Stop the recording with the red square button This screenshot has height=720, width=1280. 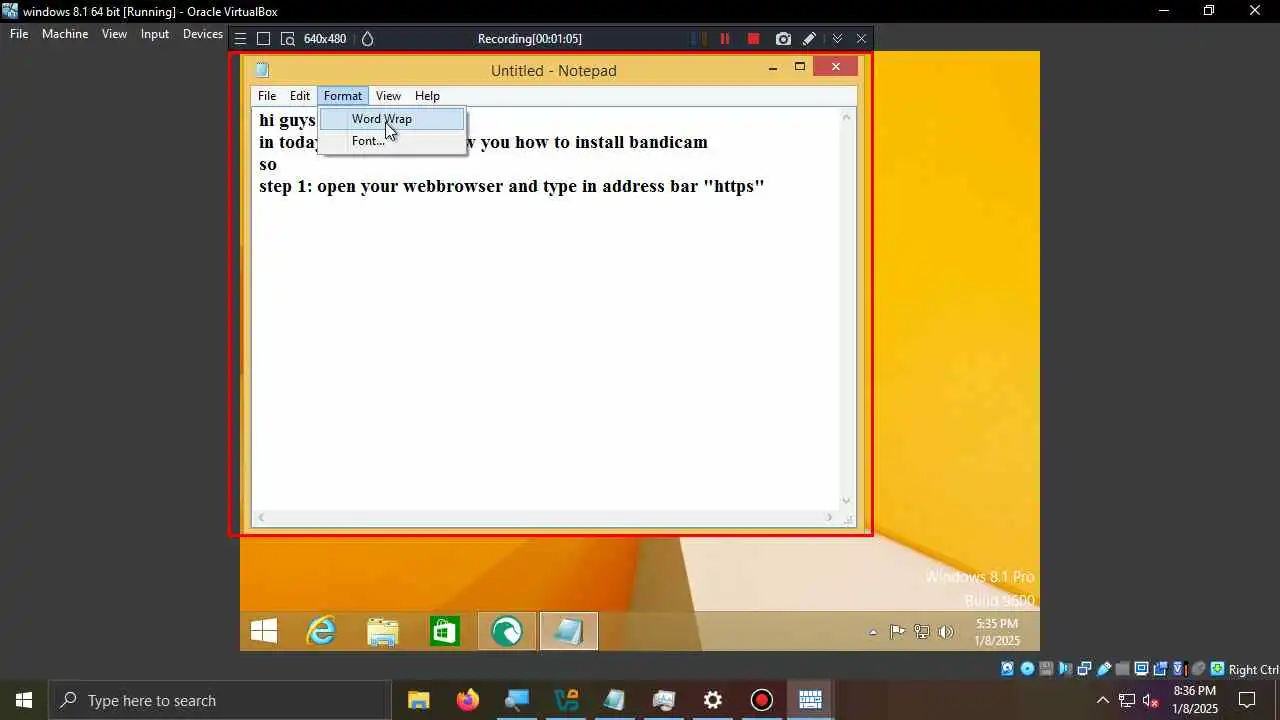[x=754, y=39]
